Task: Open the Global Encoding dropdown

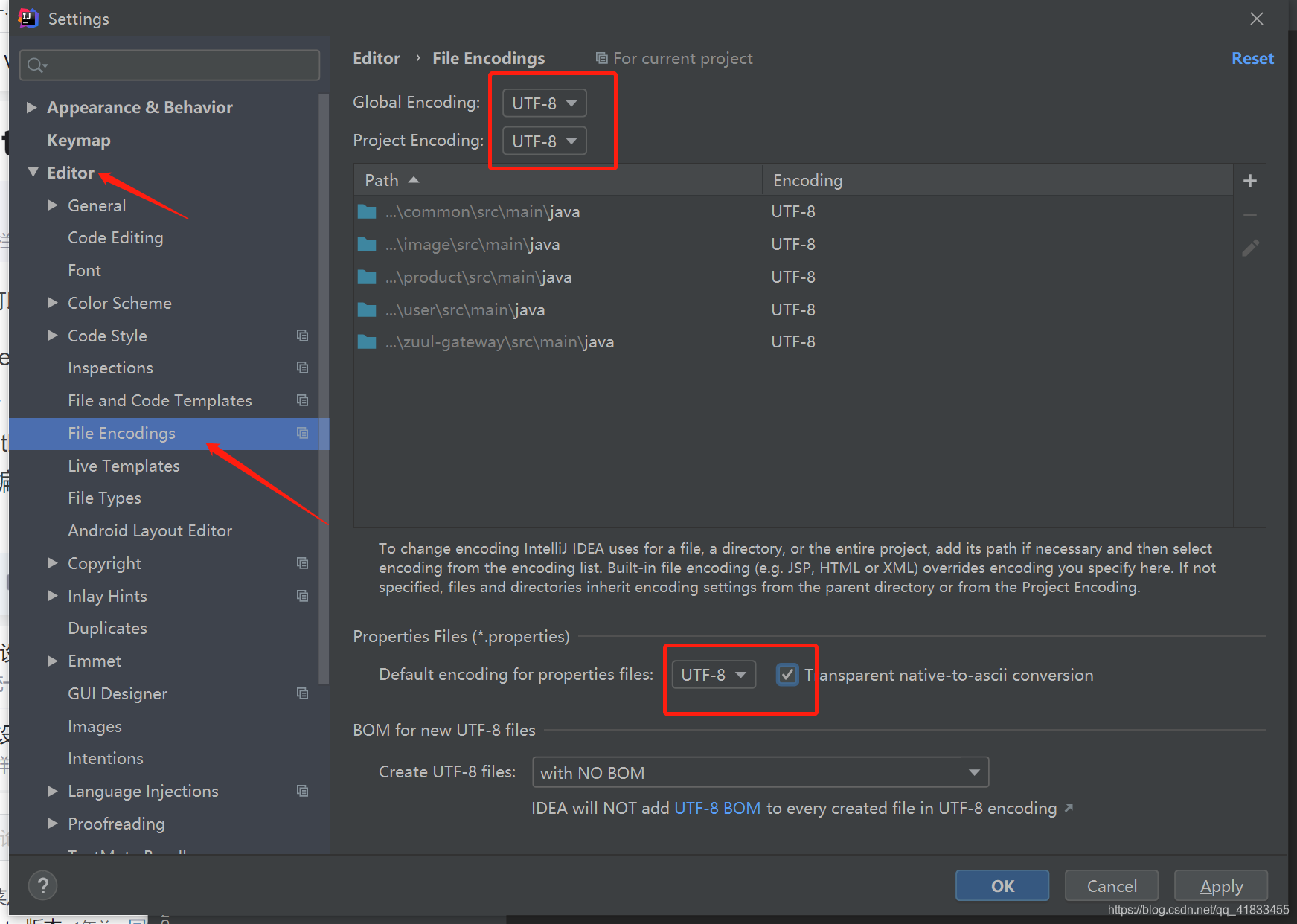Action: 545,103
